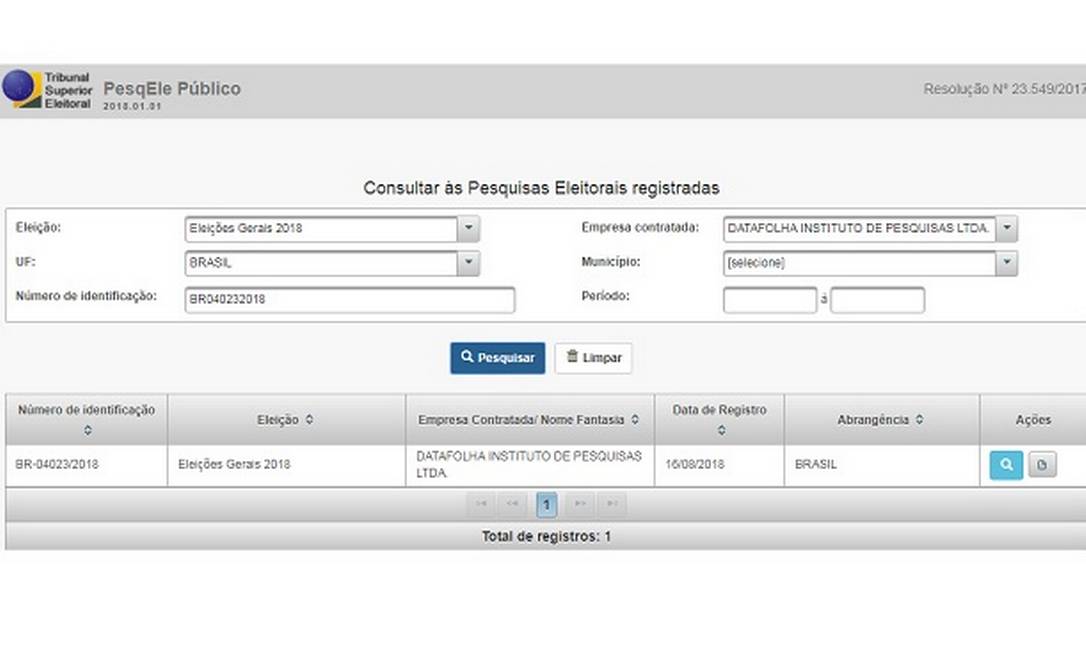This screenshot has width=1086, height=652.
Task: Click the Tribunal Superior Eleitoral logo
Action: [46, 90]
